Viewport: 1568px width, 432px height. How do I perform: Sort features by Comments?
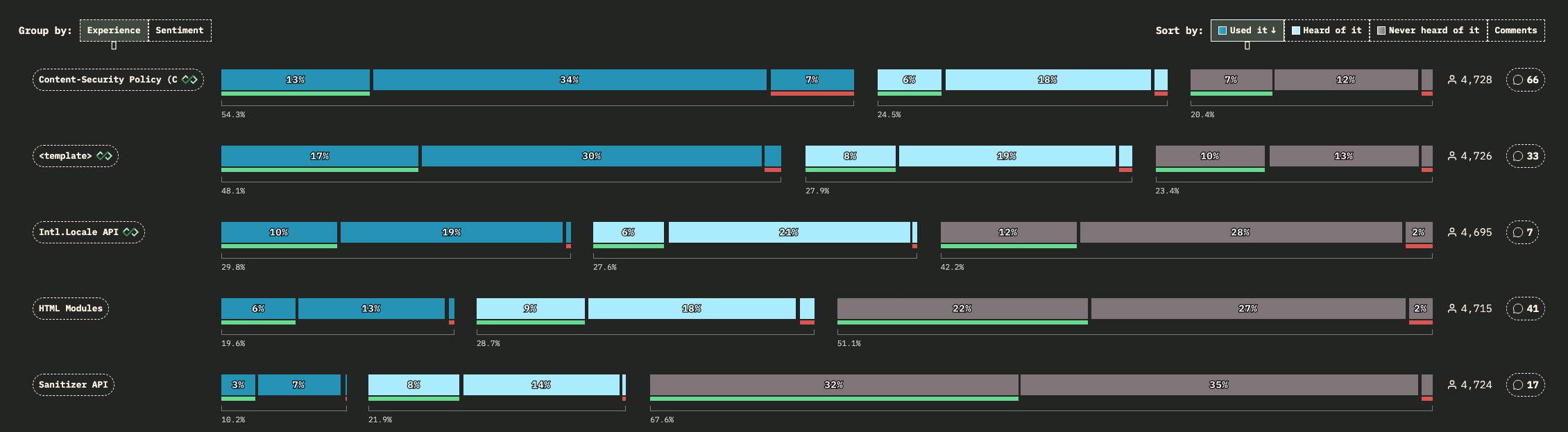1516,31
